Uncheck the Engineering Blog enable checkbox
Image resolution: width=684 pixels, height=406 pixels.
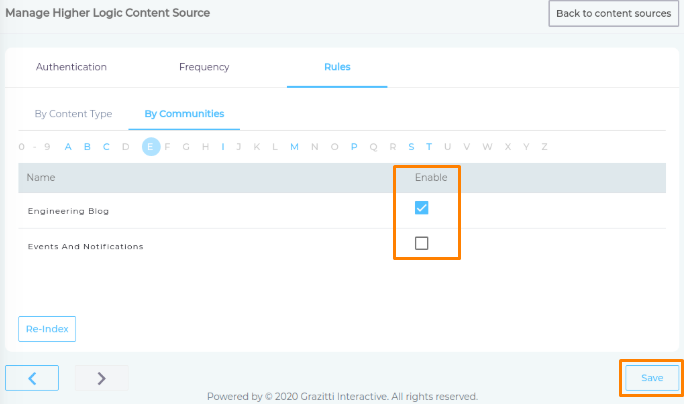click(421, 208)
